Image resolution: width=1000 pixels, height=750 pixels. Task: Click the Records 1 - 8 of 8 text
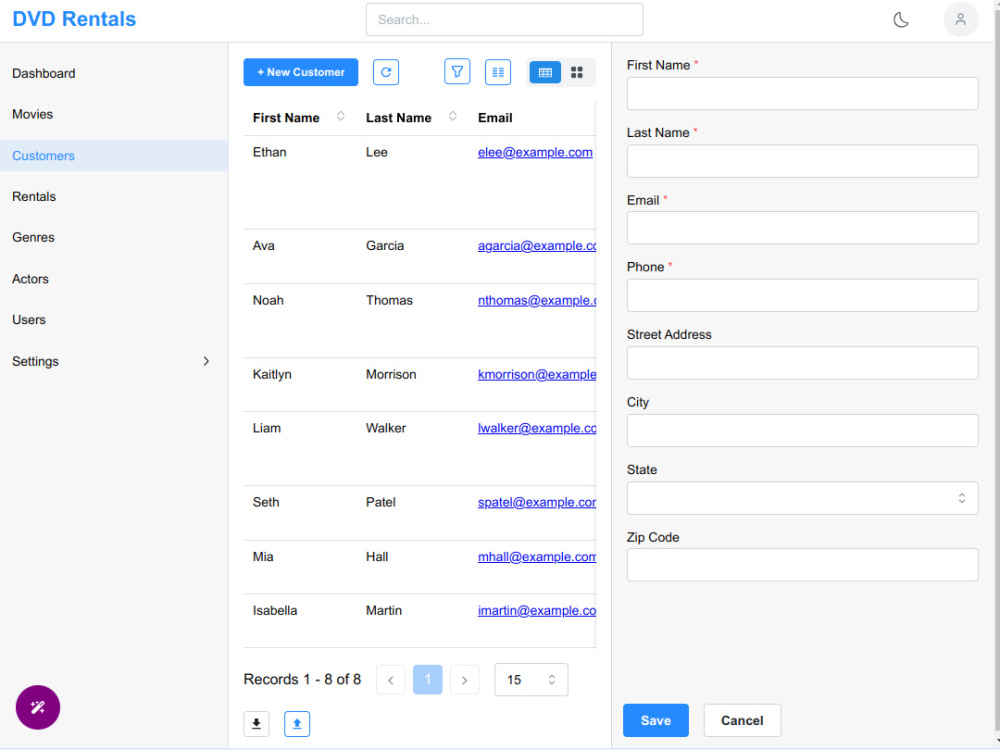(302, 679)
